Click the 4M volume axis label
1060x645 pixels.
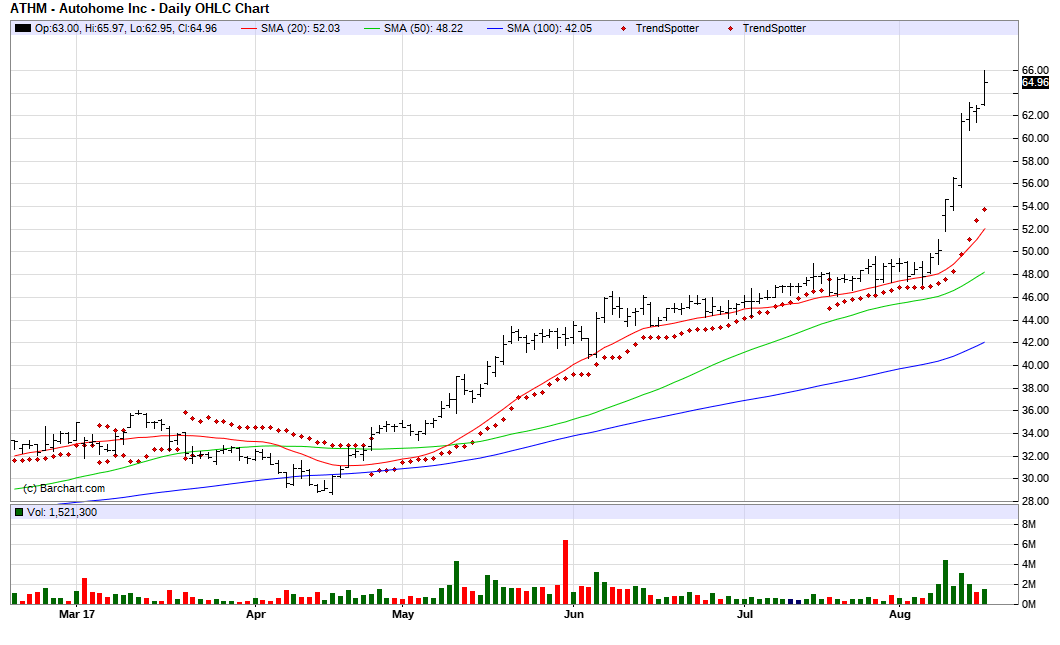(x=1028, y=565)
